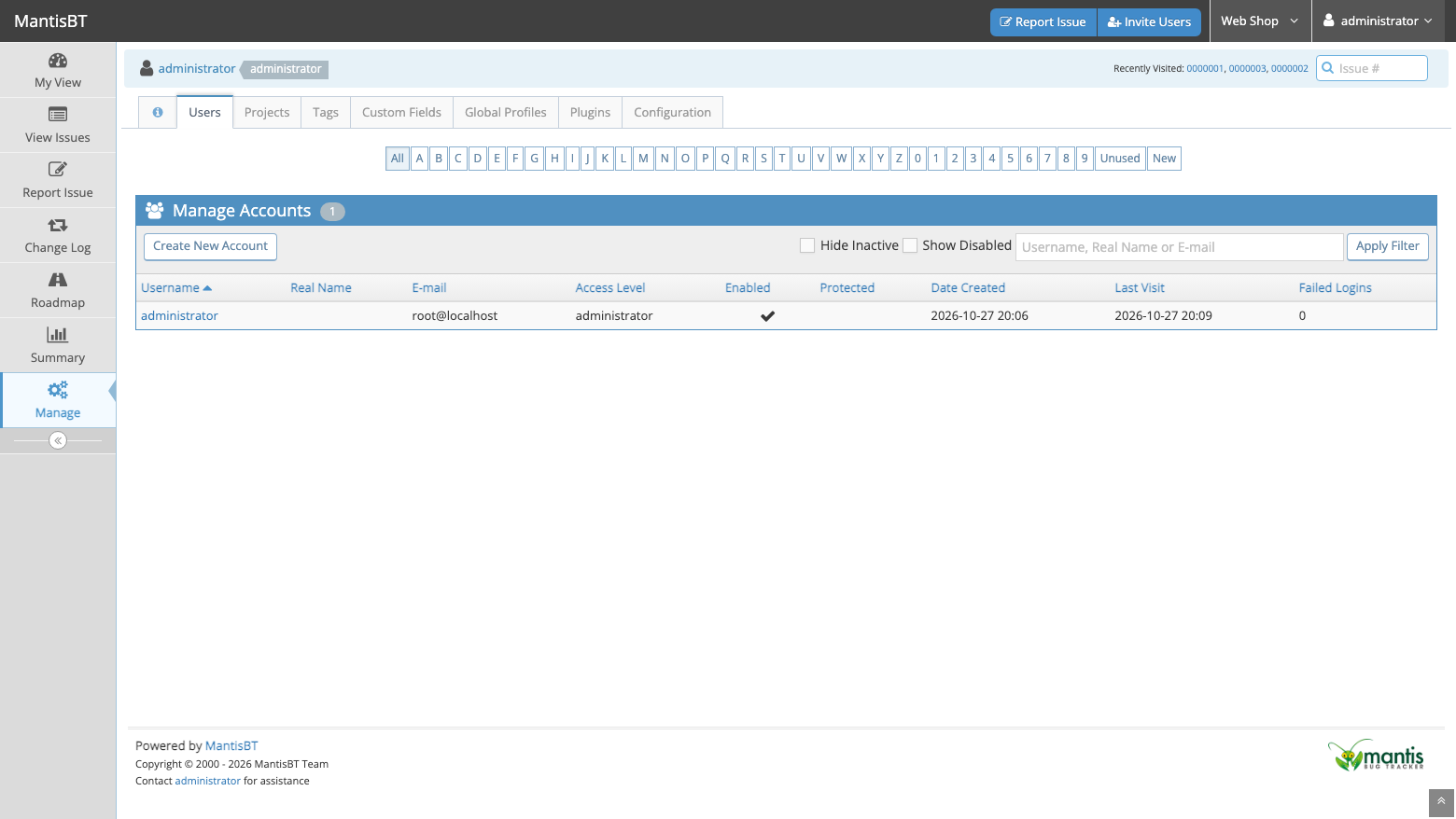The width and height of the screenshot is (1456, 819).
Task: Open Report Issue sidebar icon
Action: 58,170
